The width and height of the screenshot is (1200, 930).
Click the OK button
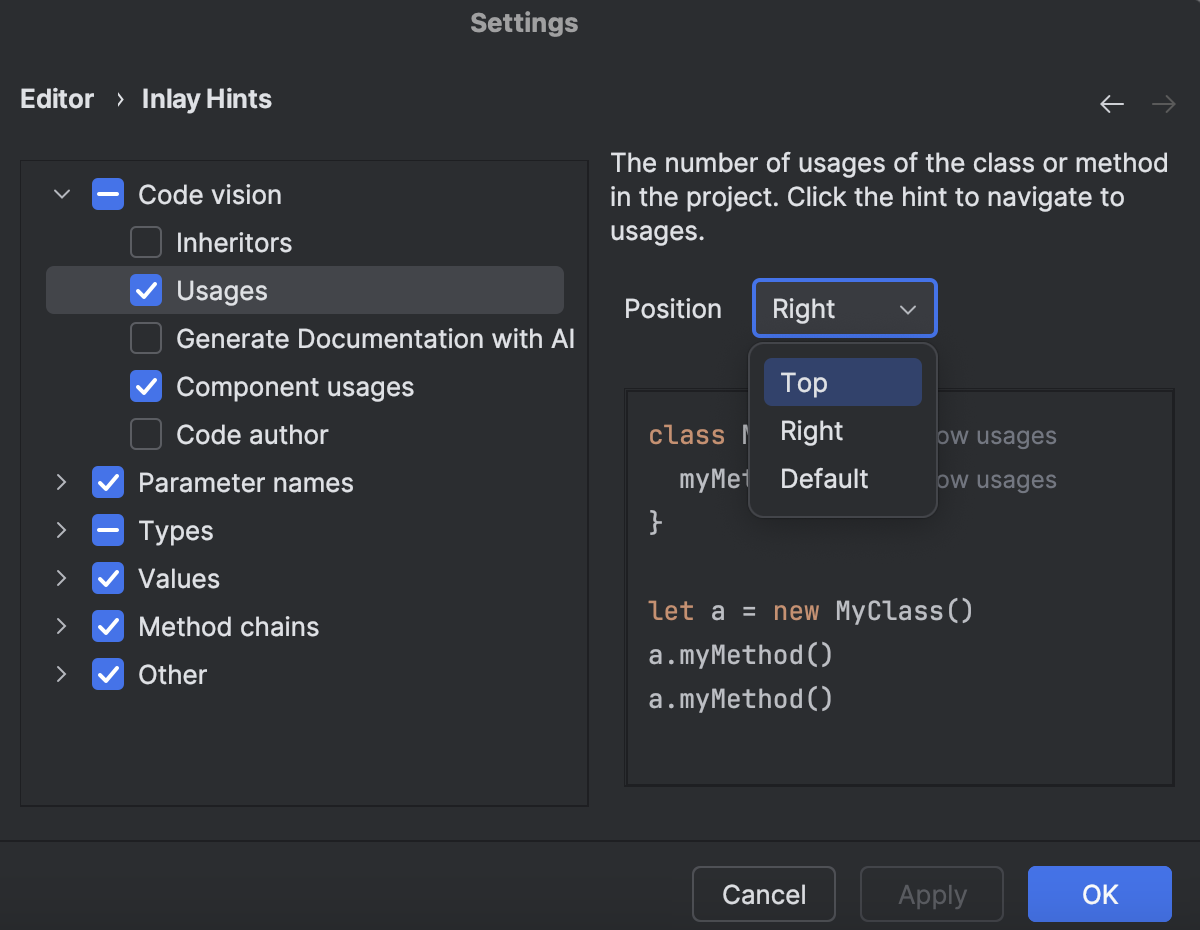[1099, 894]
